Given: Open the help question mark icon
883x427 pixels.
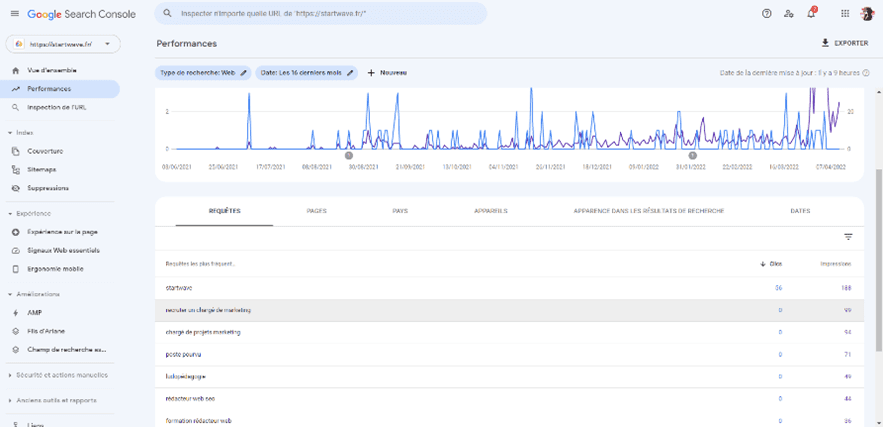Looking at the screenshot, I should coord(766,14).
